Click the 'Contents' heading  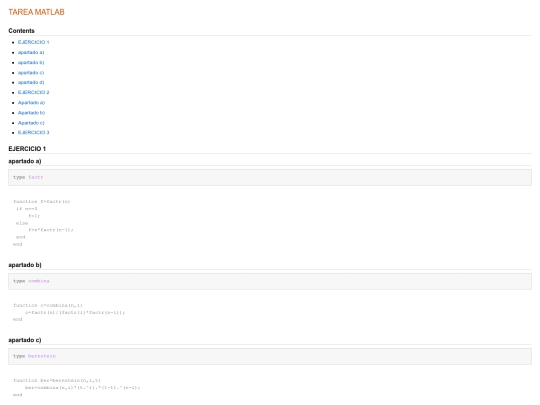coord(21,31)
